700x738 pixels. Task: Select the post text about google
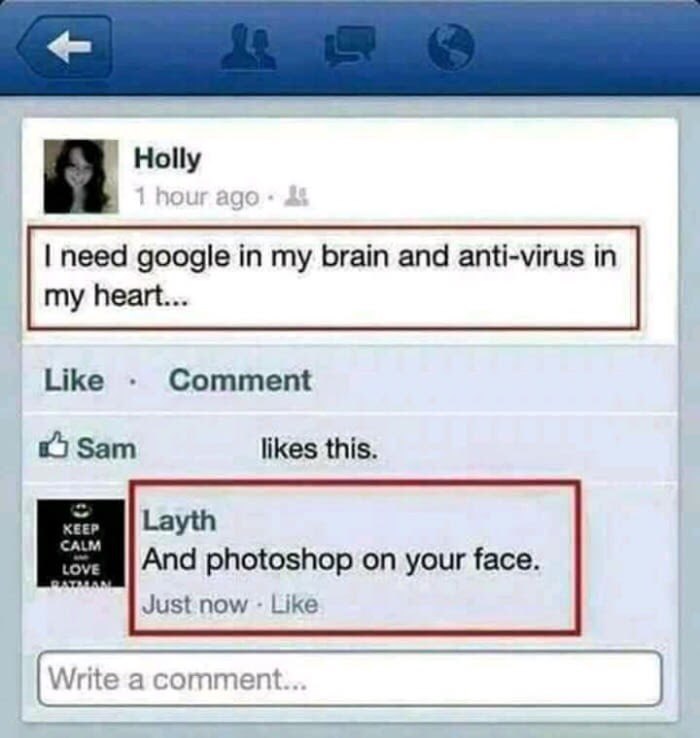click(x=330, y=276)
